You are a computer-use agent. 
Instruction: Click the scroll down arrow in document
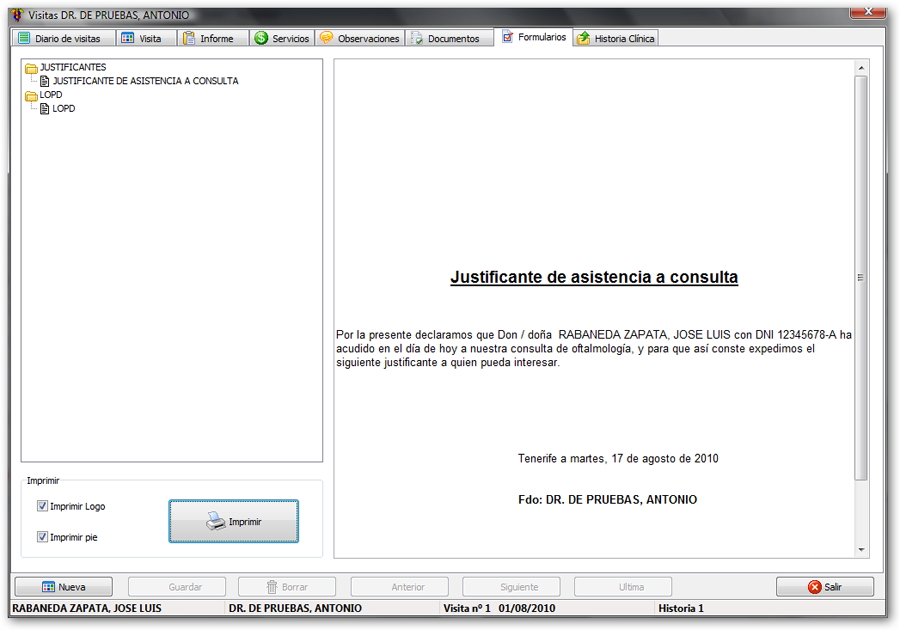click(861, 549)
